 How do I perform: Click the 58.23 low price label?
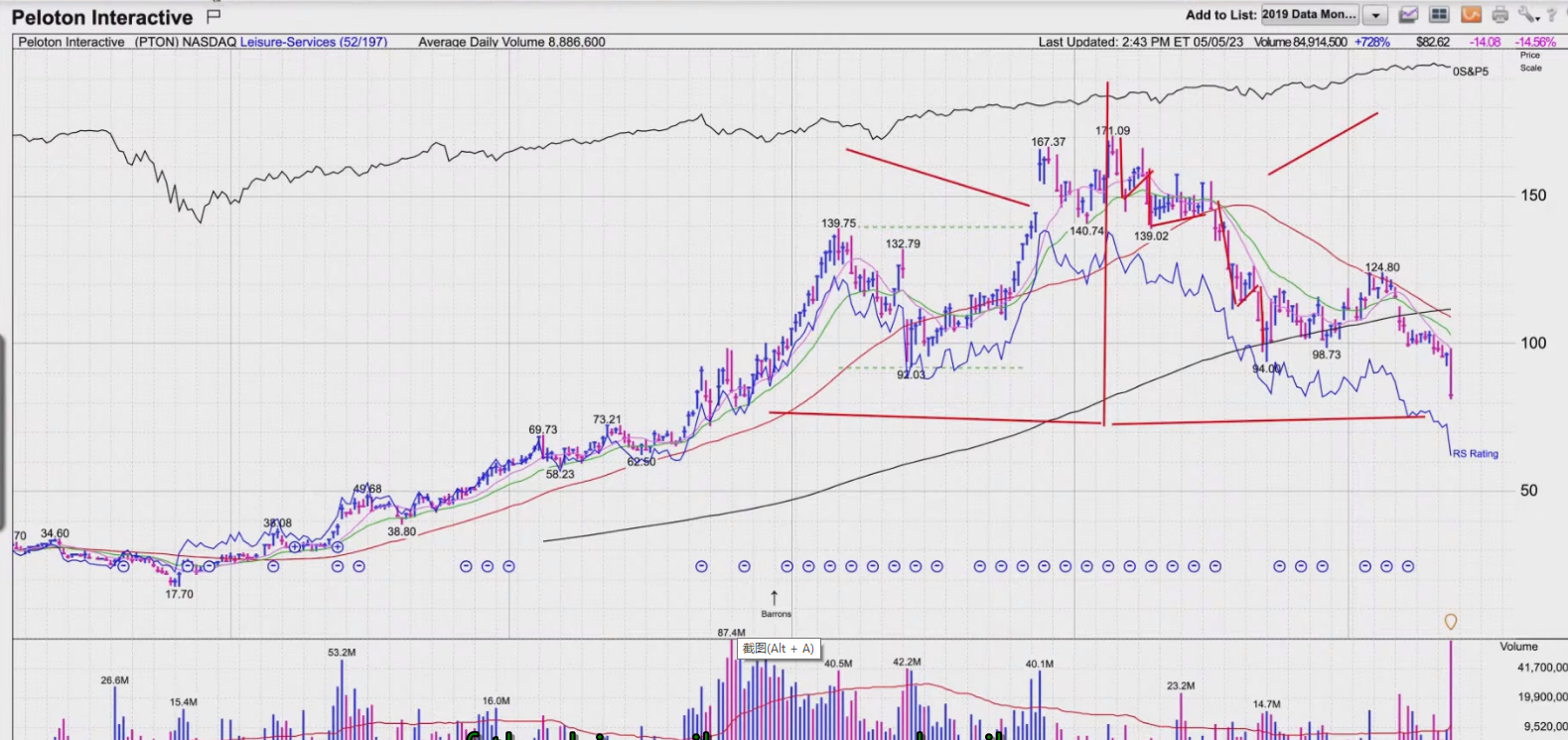click(x=560, y=474)
